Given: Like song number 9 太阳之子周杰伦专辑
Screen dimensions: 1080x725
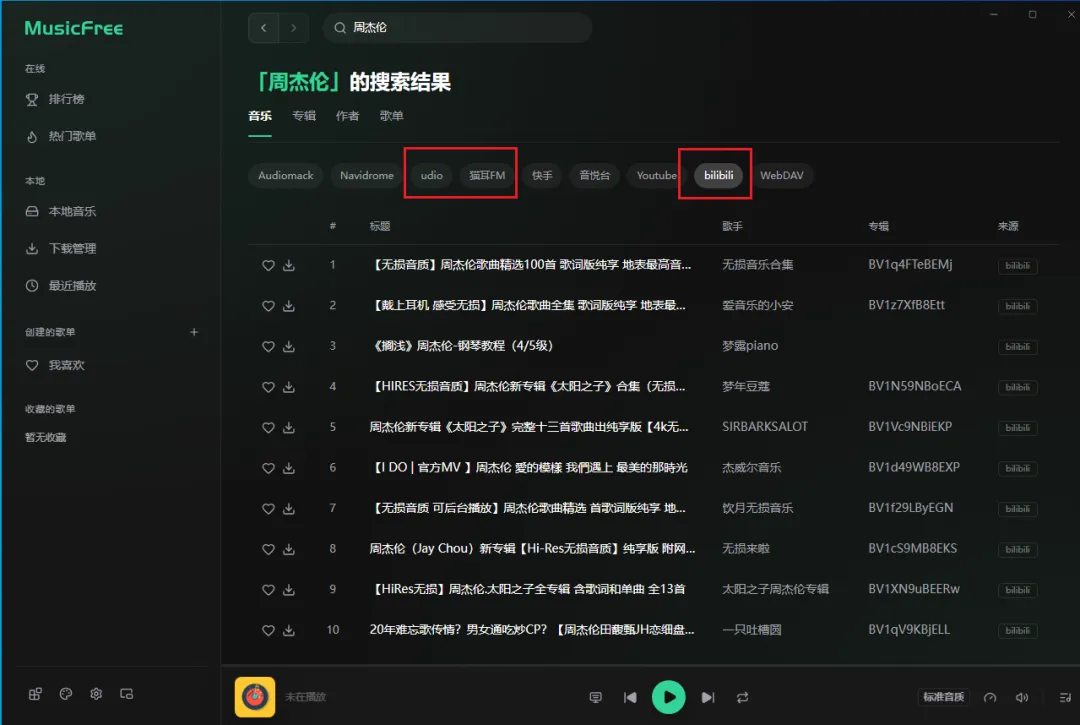Looking at the screenshot, I should point(268,590).
